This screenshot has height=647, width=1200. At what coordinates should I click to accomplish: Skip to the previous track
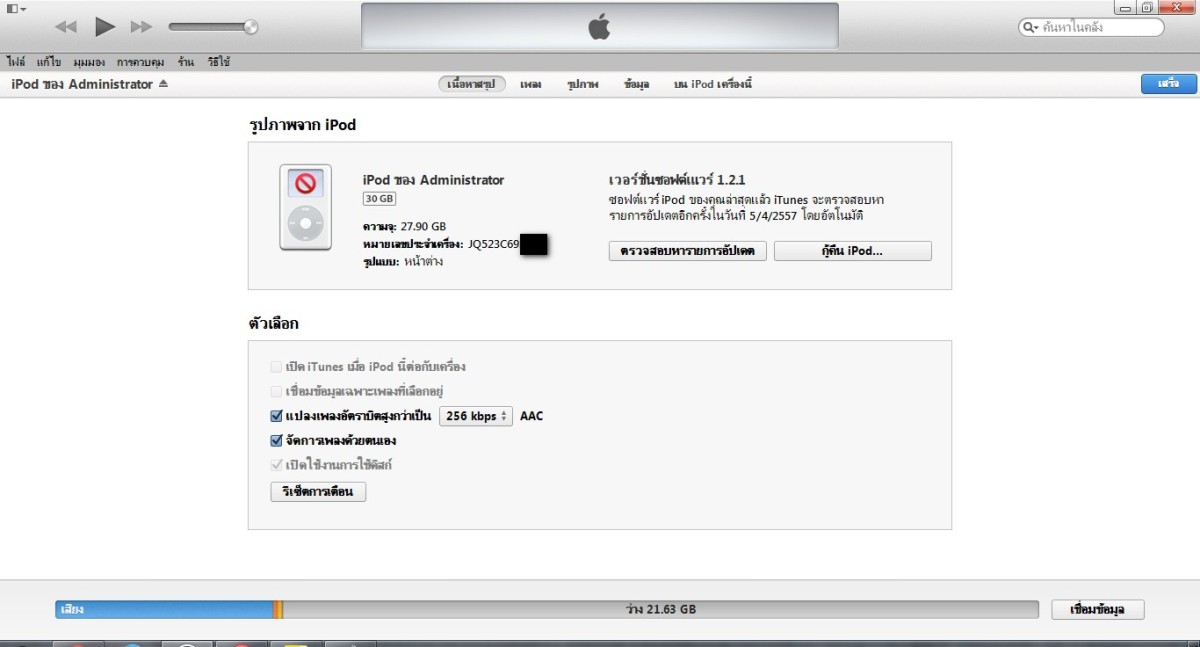(x=66, y=27)
